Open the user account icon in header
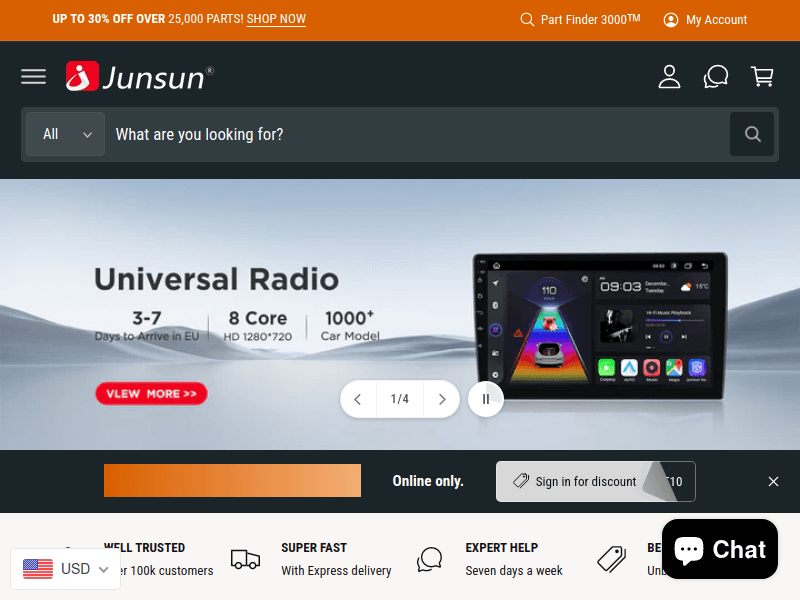 [669, 77]
